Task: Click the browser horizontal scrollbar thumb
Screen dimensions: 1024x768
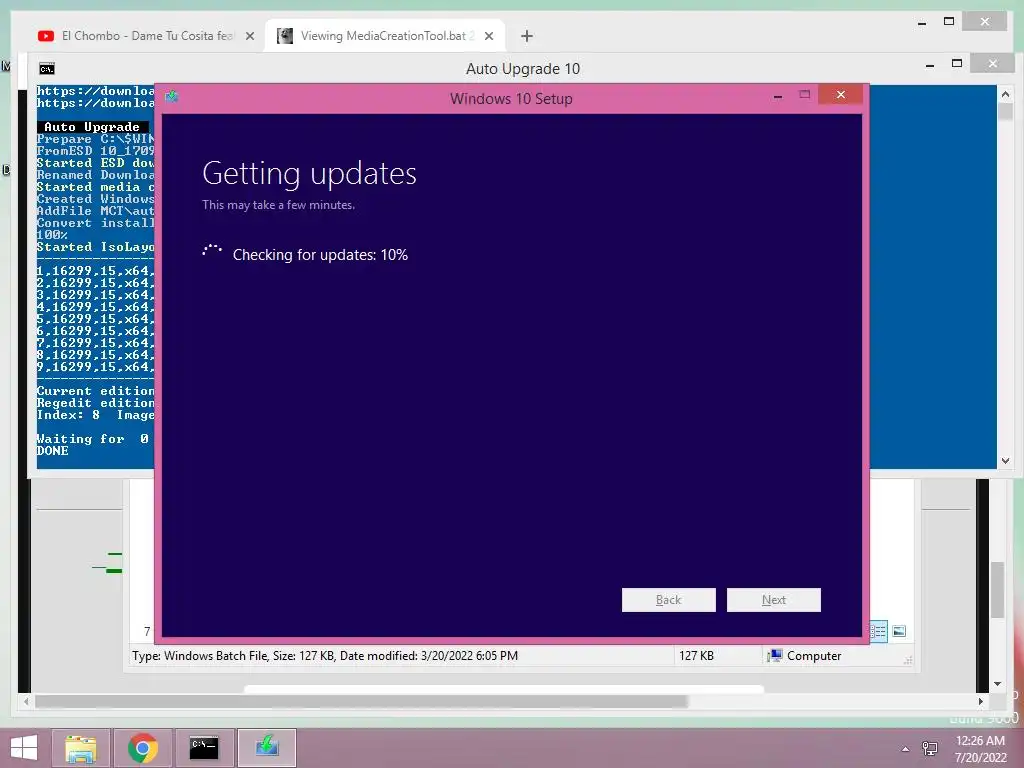Action: coord(361,701)
